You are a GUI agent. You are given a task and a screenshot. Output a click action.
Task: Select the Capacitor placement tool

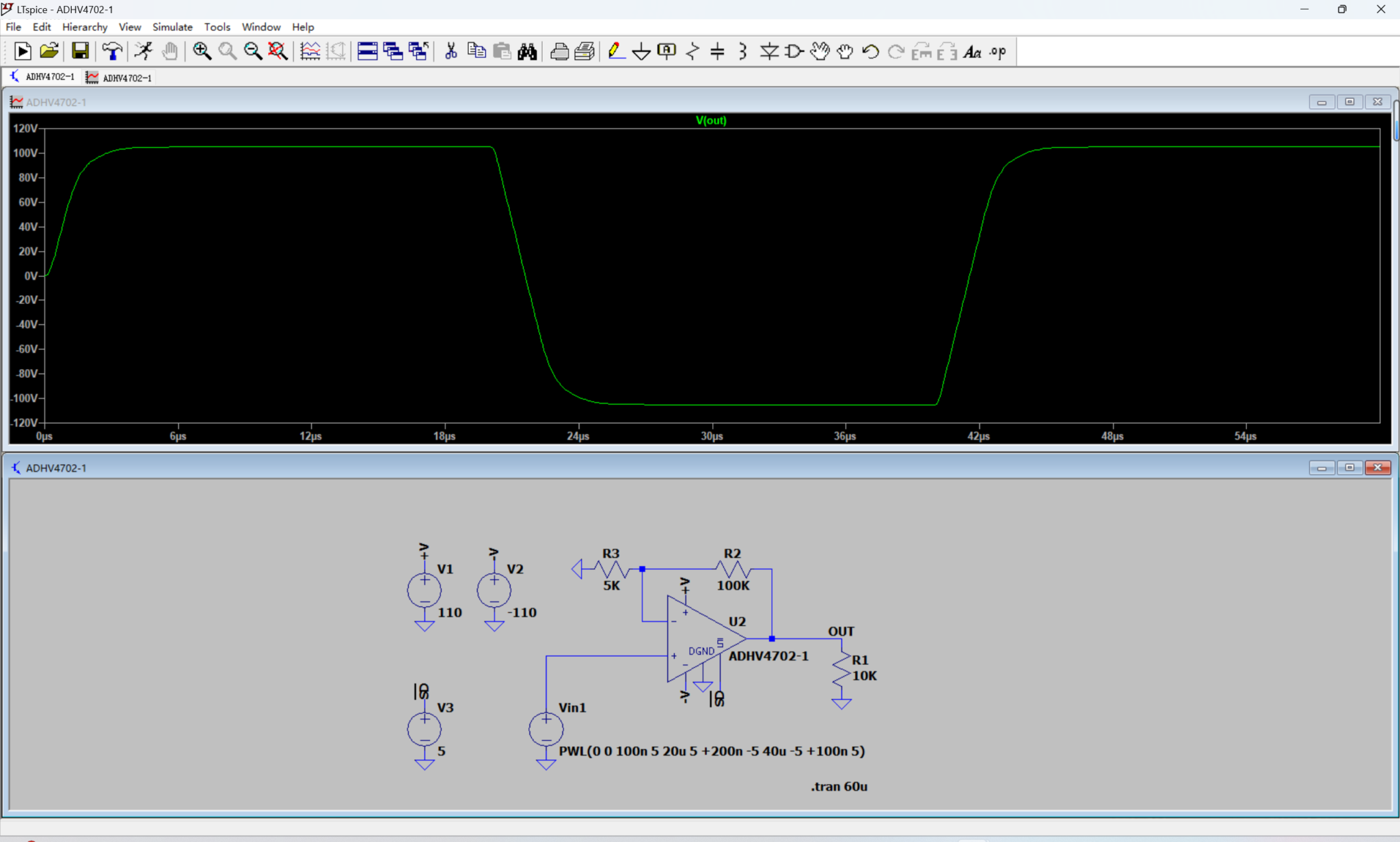tap(717, 51)
